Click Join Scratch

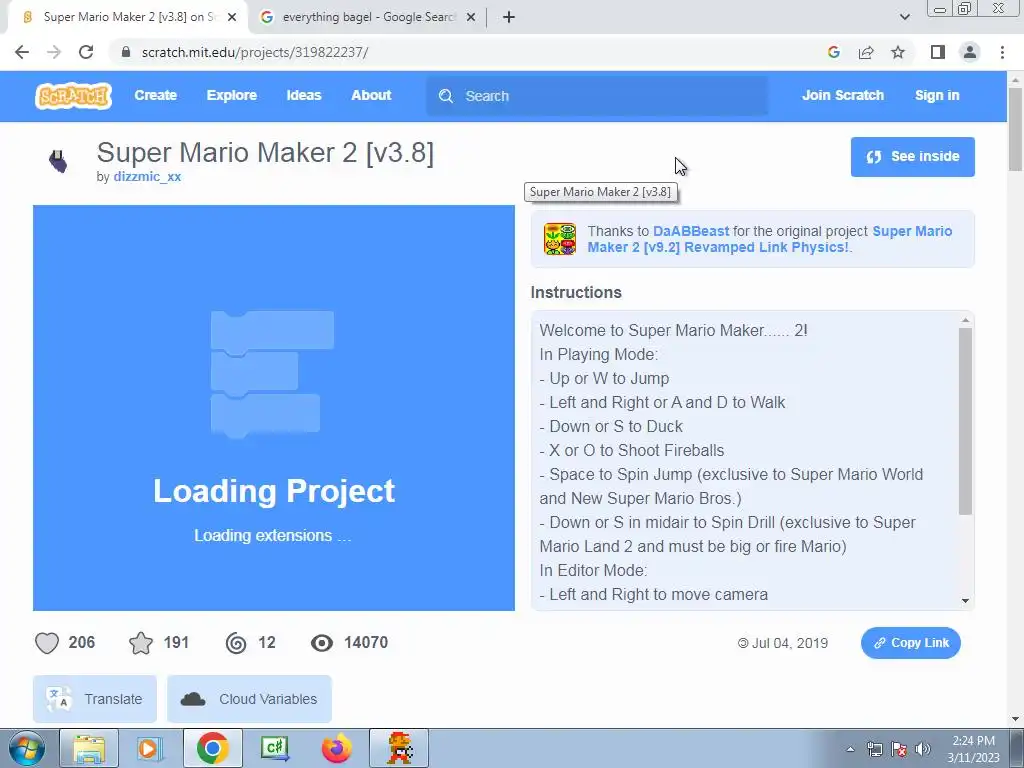point(842,95)
